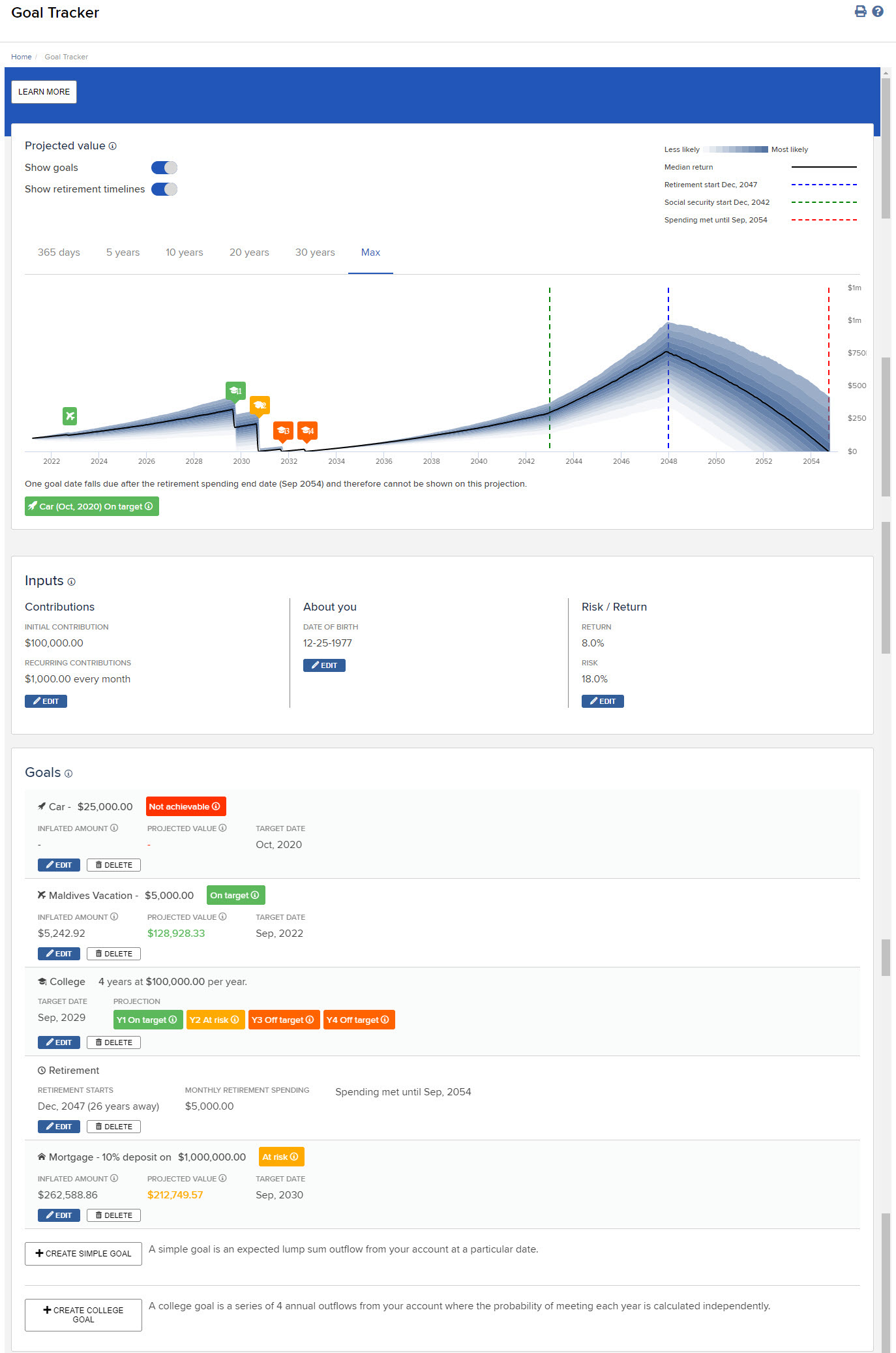Click college year 4 orange chart marker
The width and height of the screenshot is (896, 1353).
(x=307, y=431)
